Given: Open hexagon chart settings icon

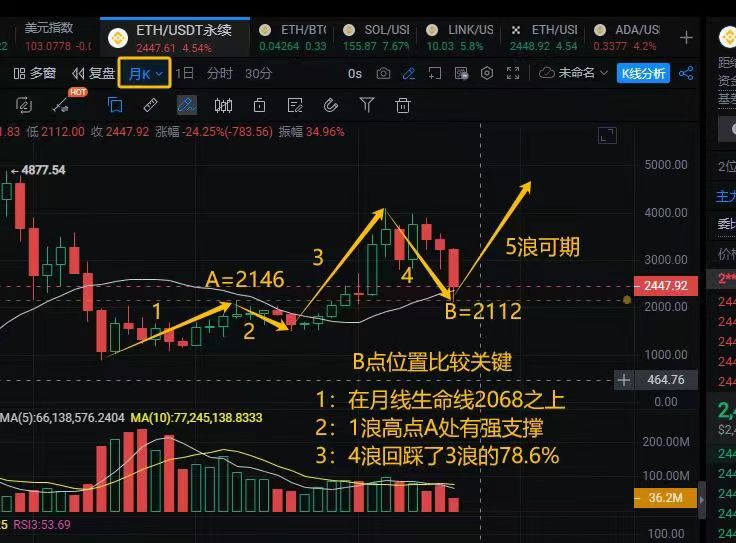Looking at the screenshot, I should coord(487,73).
